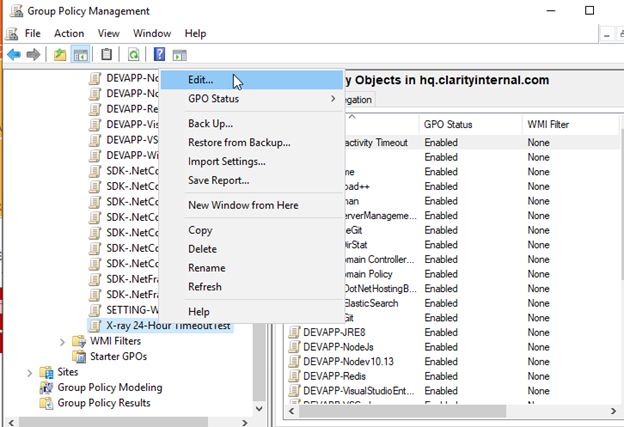Select Starter GPOs tree item

119,357
